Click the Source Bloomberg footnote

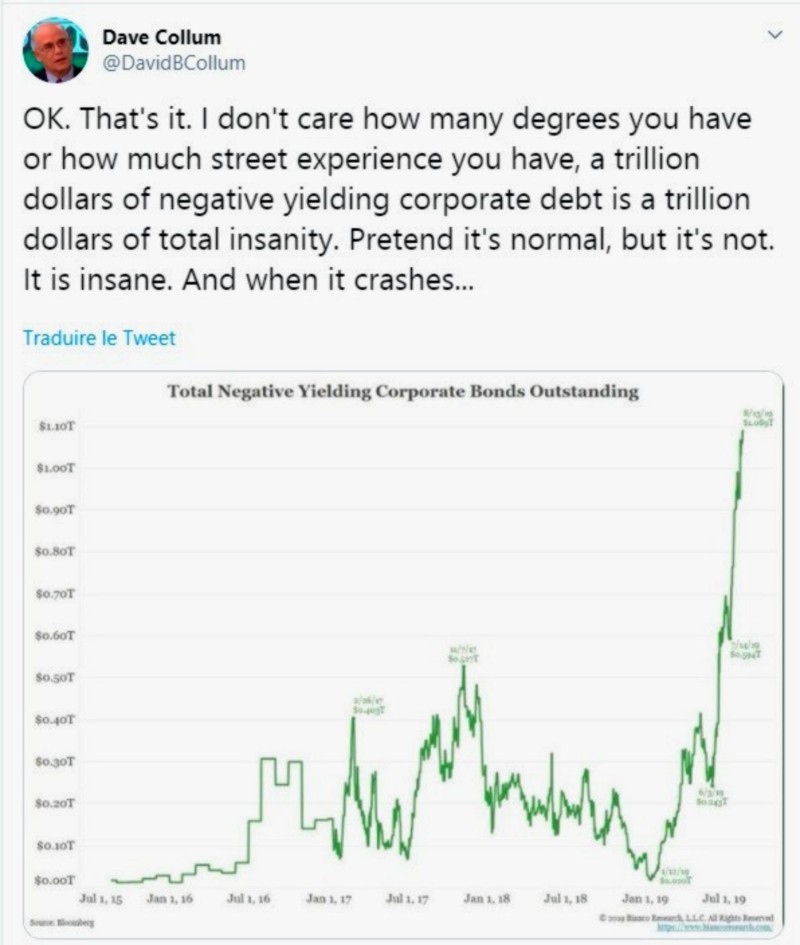(x=62, y=922)
